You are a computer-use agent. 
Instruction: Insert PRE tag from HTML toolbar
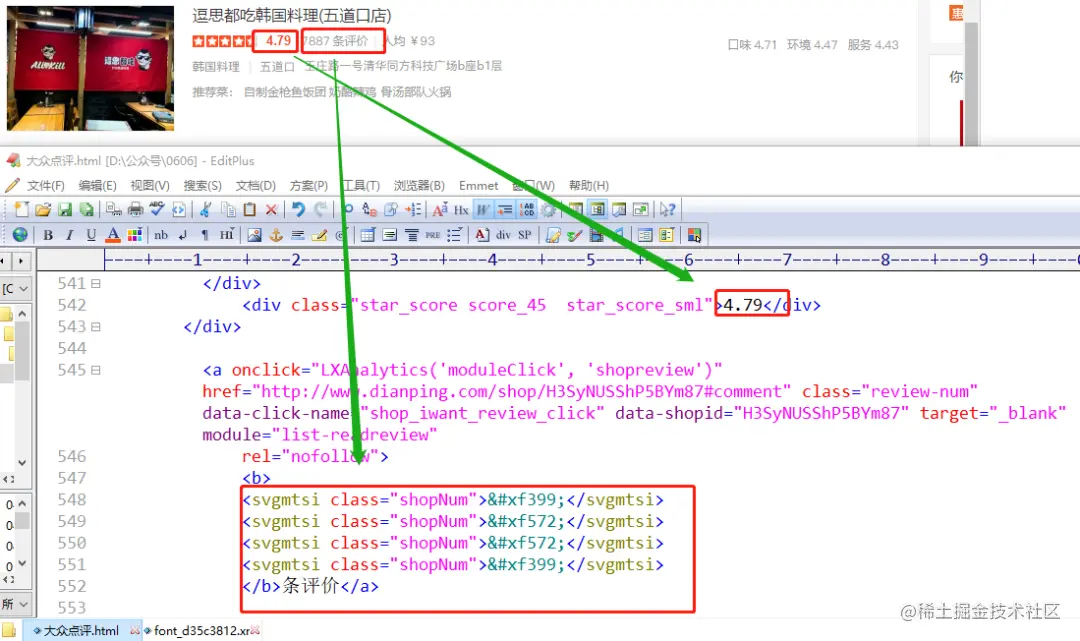[433, 235]
